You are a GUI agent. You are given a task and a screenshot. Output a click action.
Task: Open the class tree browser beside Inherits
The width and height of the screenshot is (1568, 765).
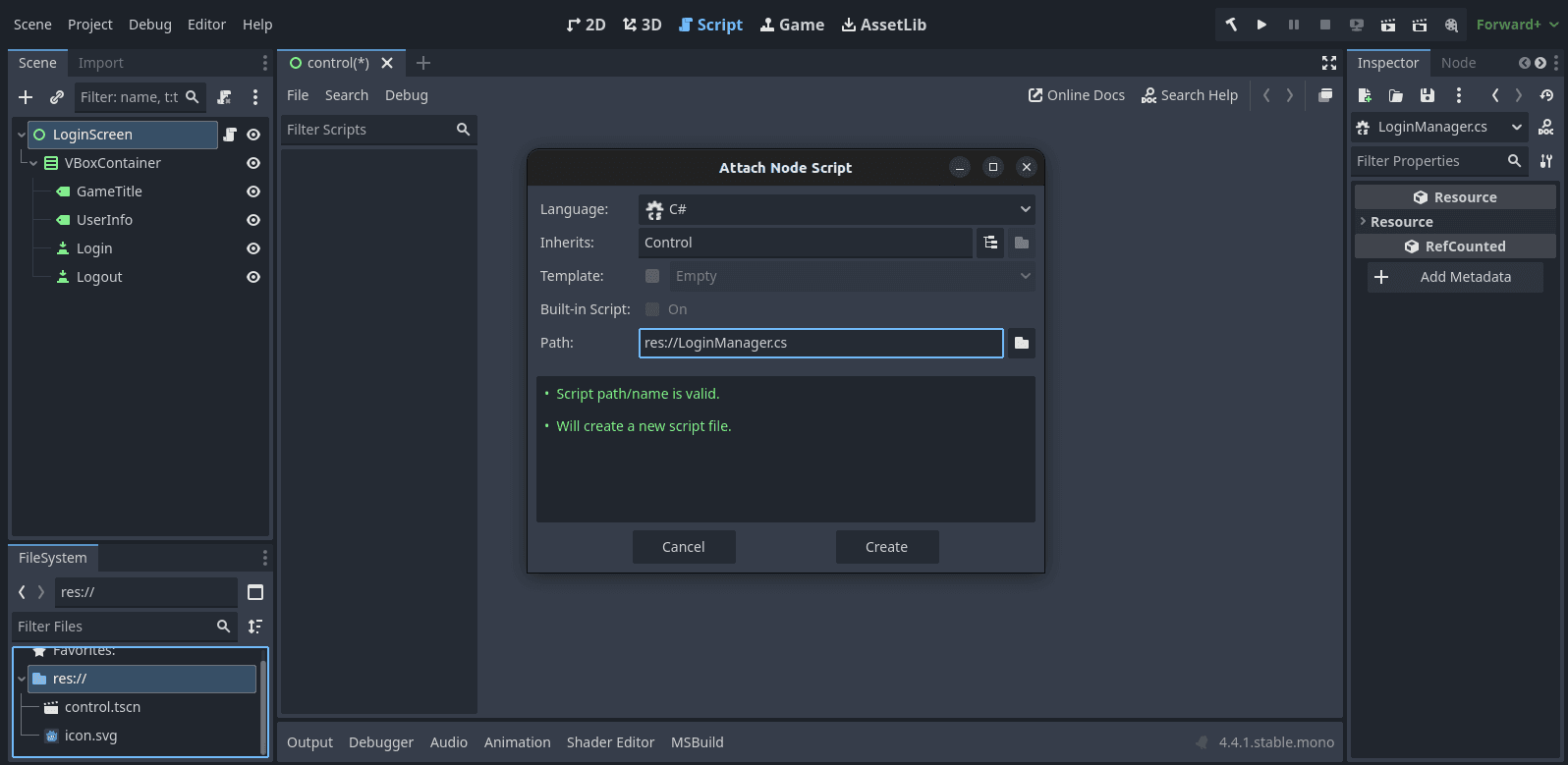(x=990, y=243)
